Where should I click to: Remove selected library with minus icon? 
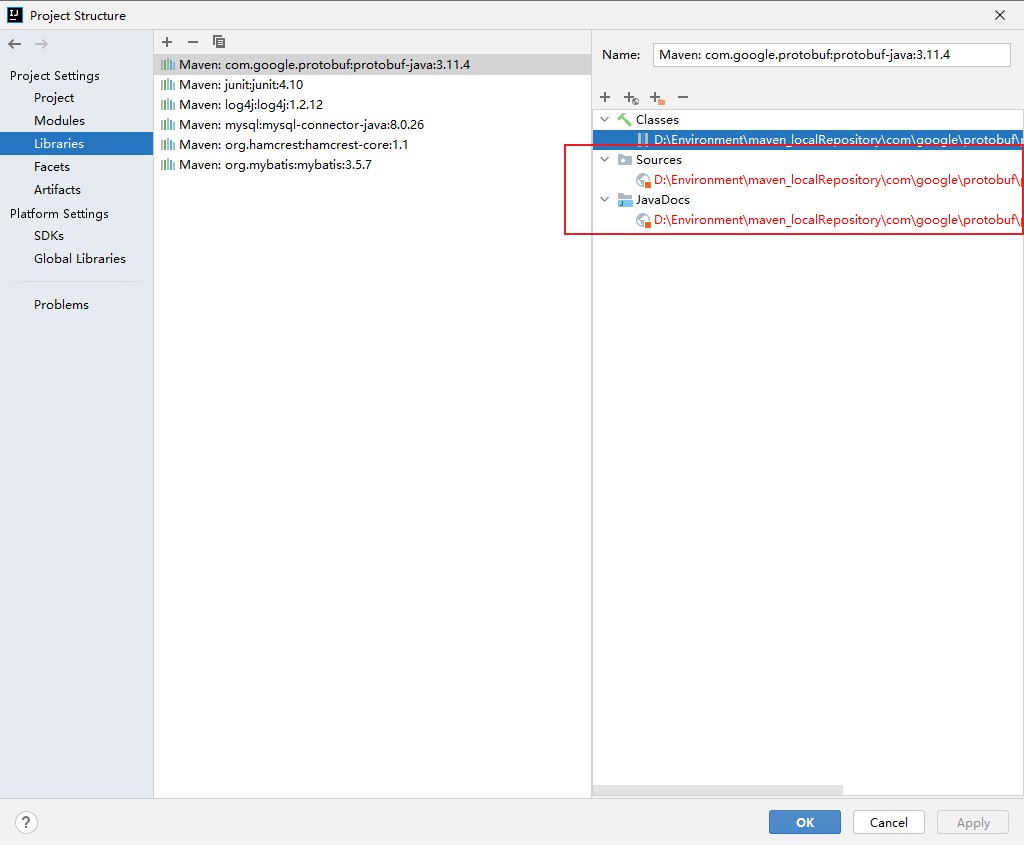pyautogui.click(x=193, y=42)
